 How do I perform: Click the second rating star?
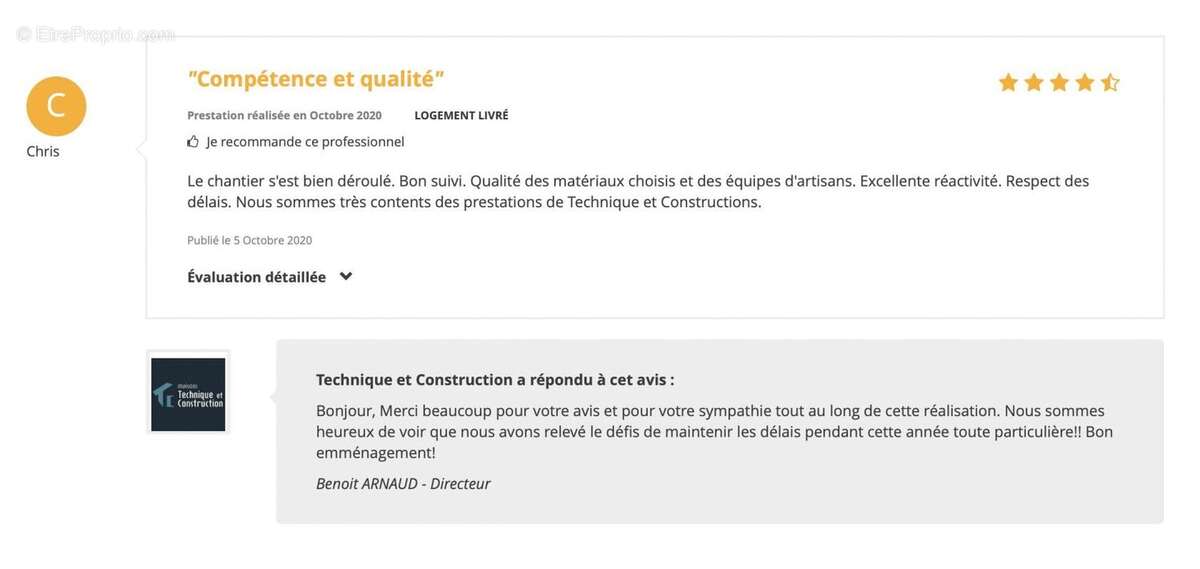(x=1034, y=83)
